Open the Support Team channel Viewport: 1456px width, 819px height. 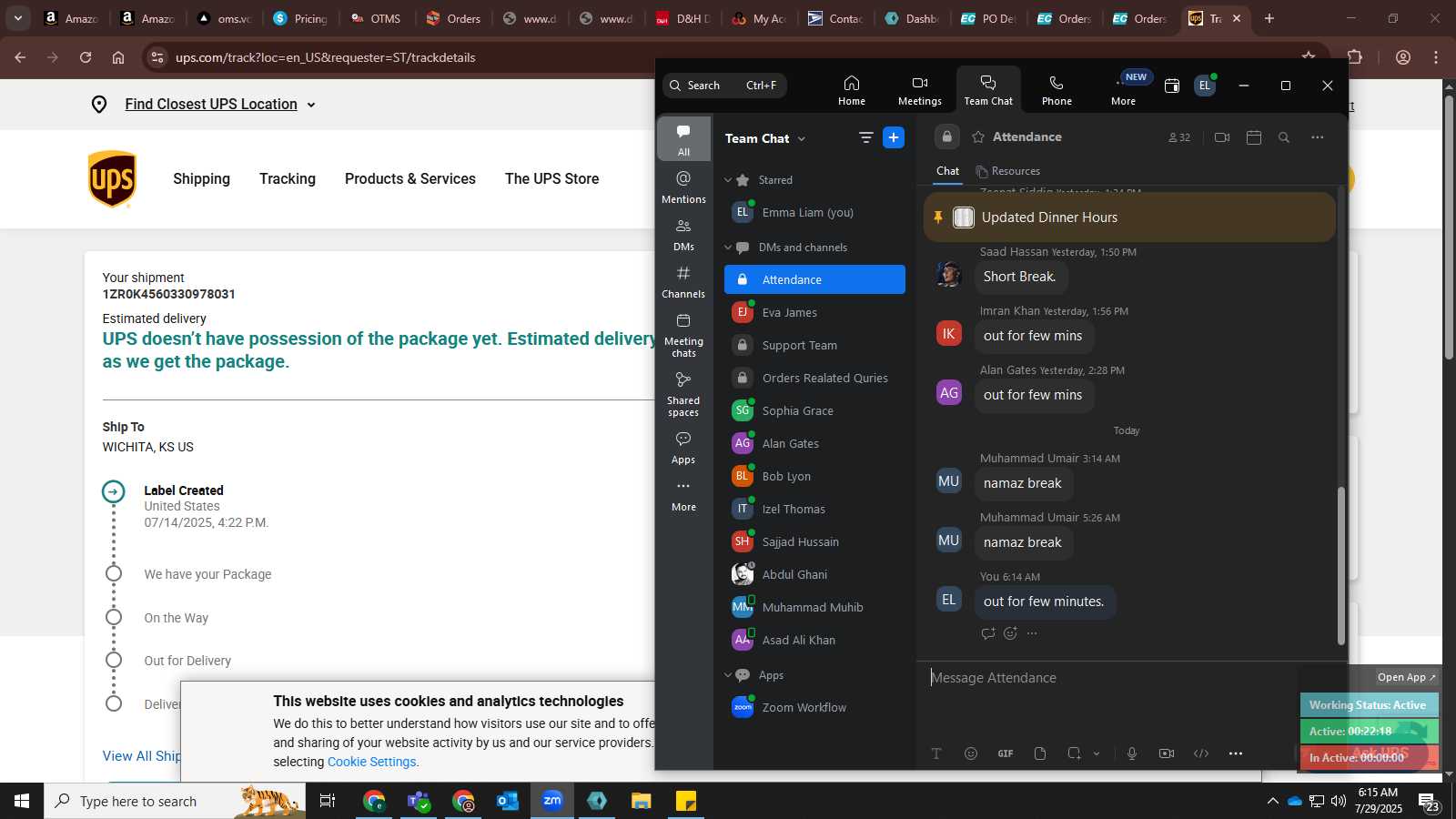[814, 345]
